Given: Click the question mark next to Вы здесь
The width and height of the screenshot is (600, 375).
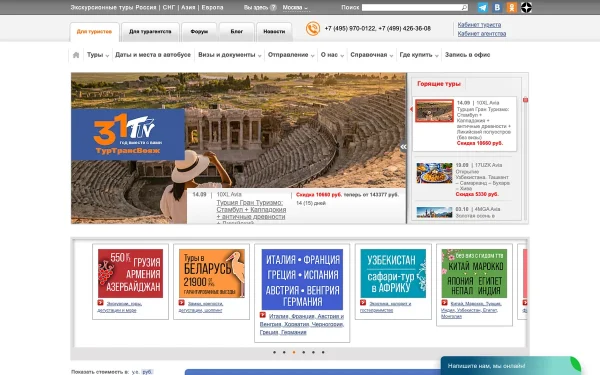Looking at the screenshot, I should pyautogui.click(x=273, y=7).
